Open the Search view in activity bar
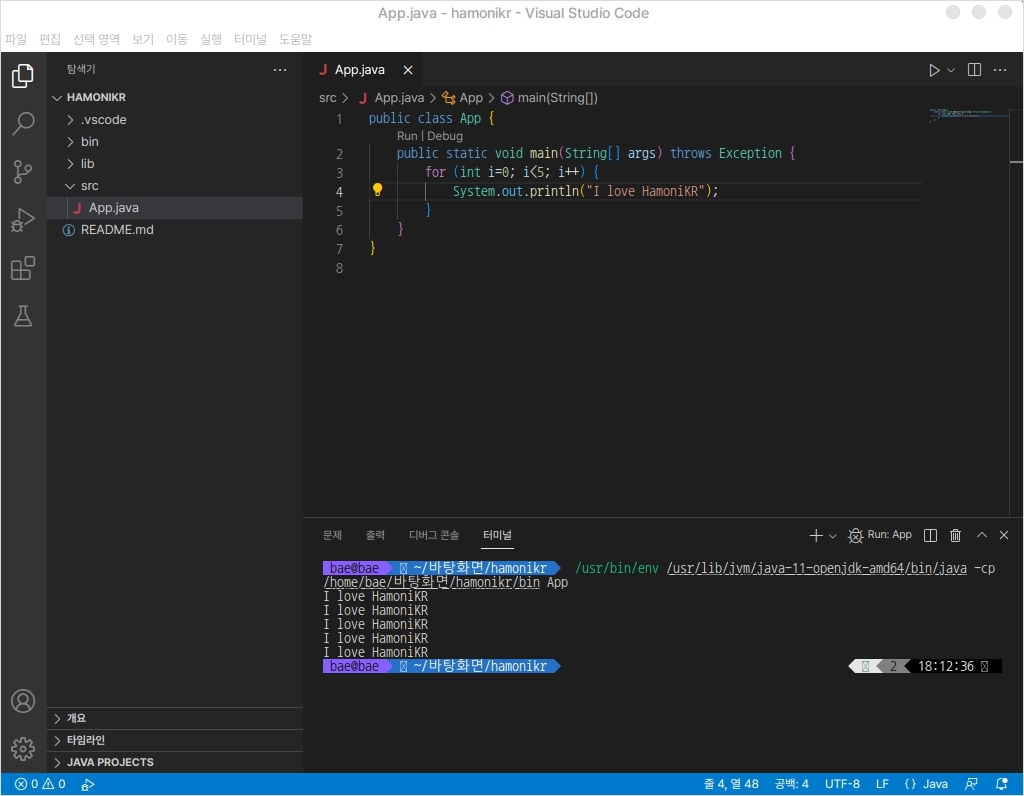Viewport: 1024px width, 796px height. [x=23, y=124]
